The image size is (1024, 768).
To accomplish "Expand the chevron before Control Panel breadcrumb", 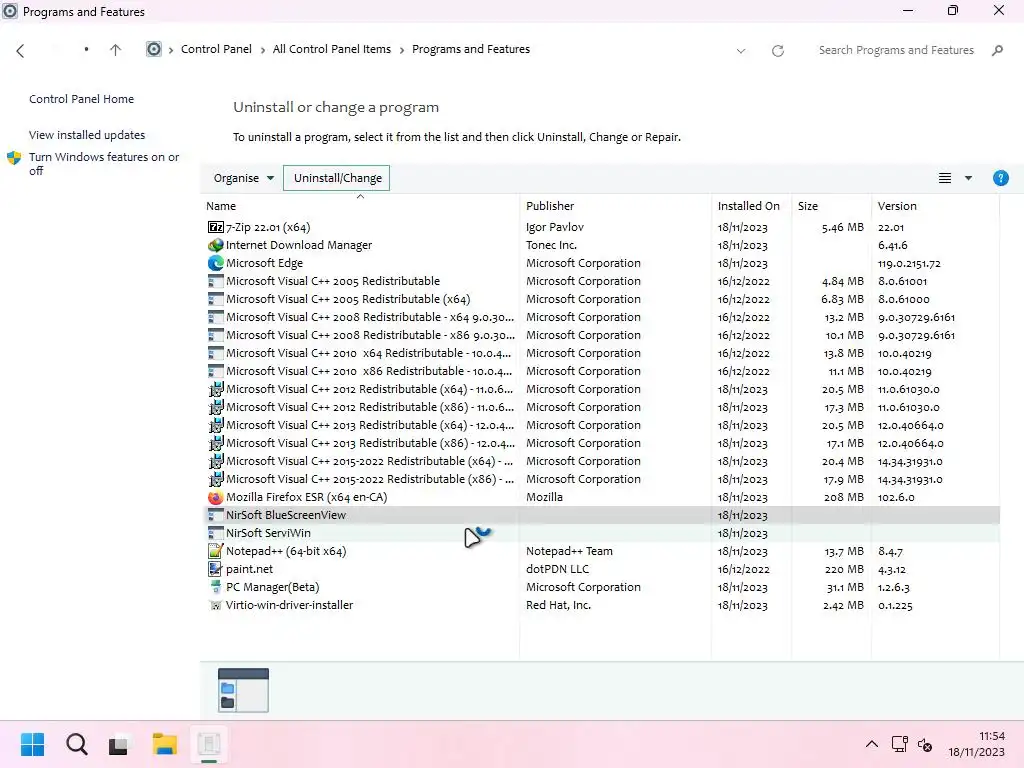I will pos(171,50).
